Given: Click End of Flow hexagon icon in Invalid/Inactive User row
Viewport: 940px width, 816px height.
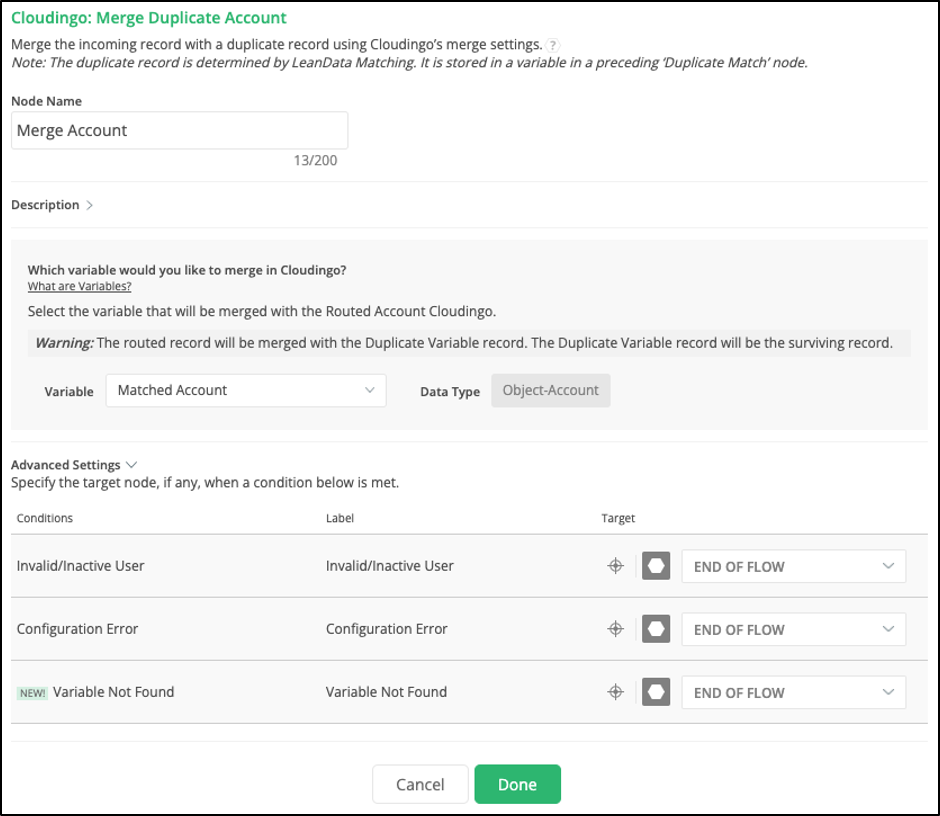Looking at the screenshot, I should [656, 565].
